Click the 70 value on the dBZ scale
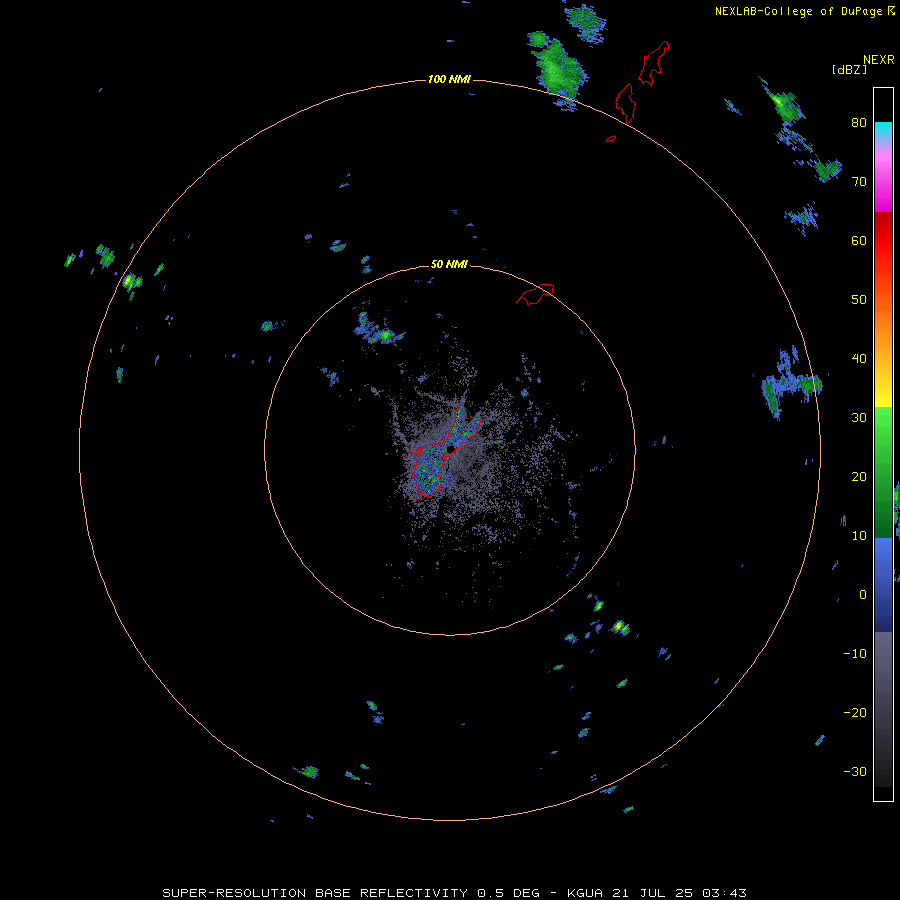The height and width of the screenshot is (900, 900). [x=859, y=181]
